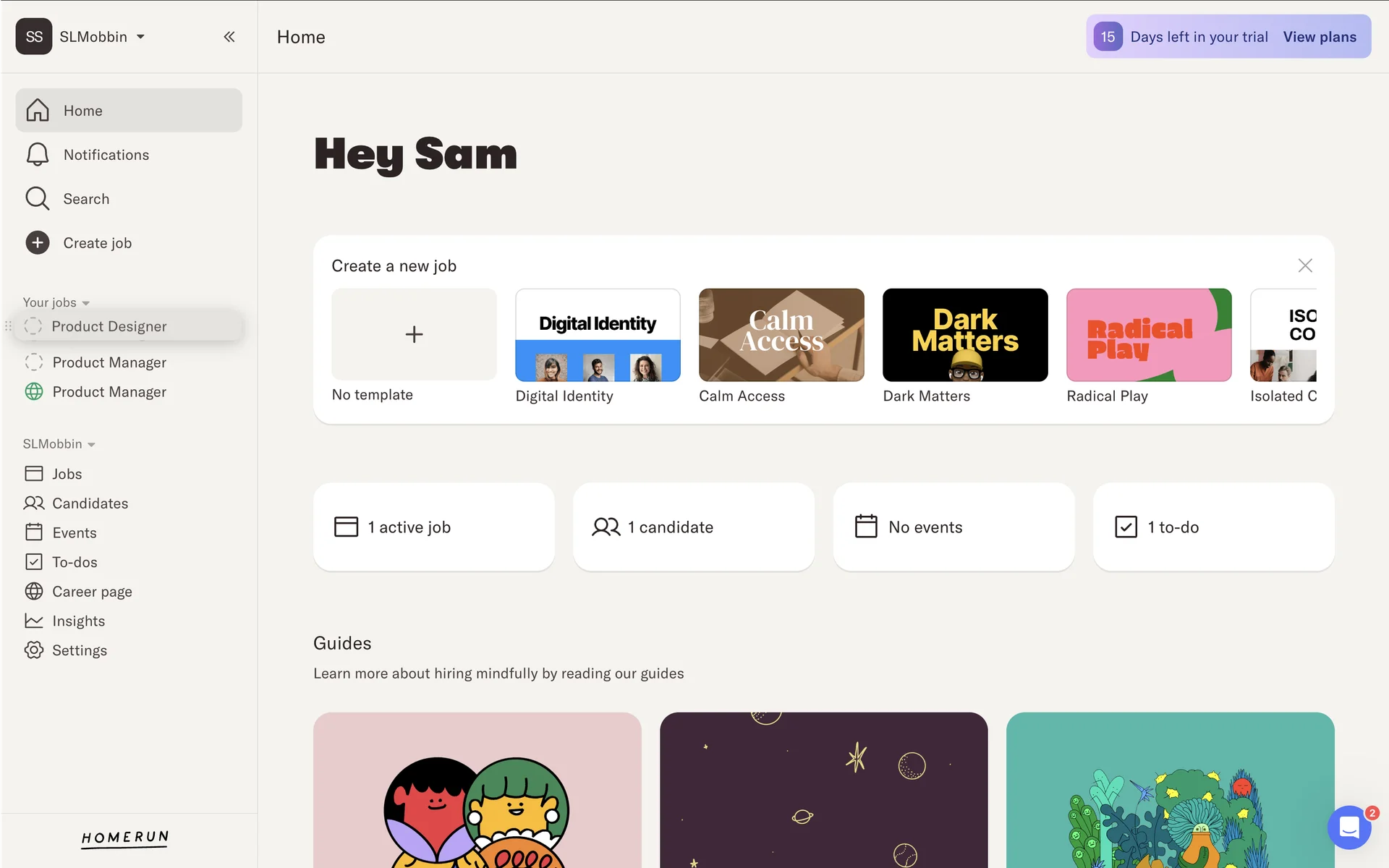Collapse the SLMobbin sidebar section arrow
The width and height of the screenshot is (1389, 868).
coord(91,444)
